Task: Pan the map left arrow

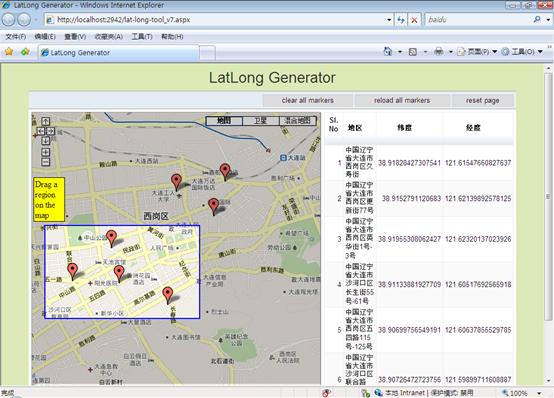Action: coord(41,131)
